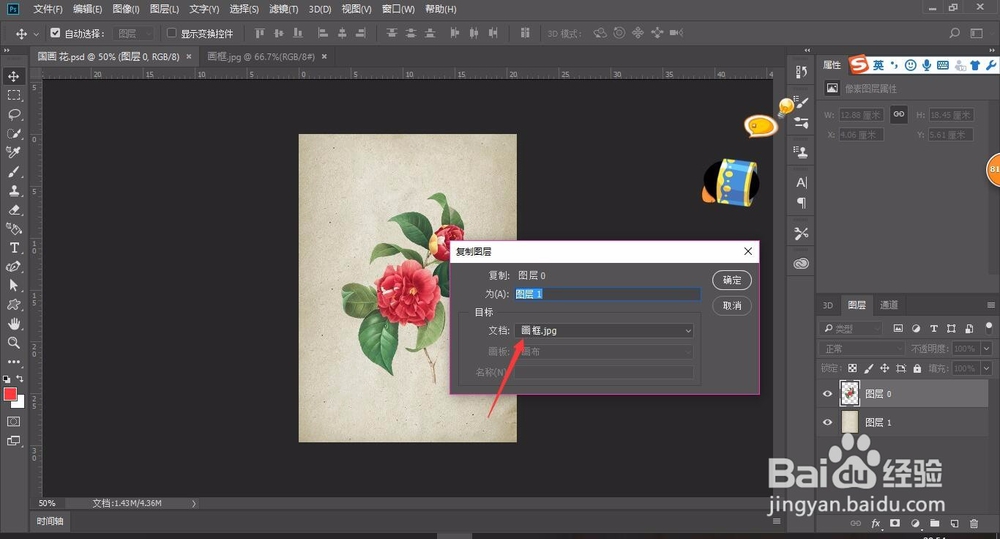The width and height of the screenshot is (1000, 539).
Task: Expand the collapsed tools panel chevrons
Action: (6, 50)
